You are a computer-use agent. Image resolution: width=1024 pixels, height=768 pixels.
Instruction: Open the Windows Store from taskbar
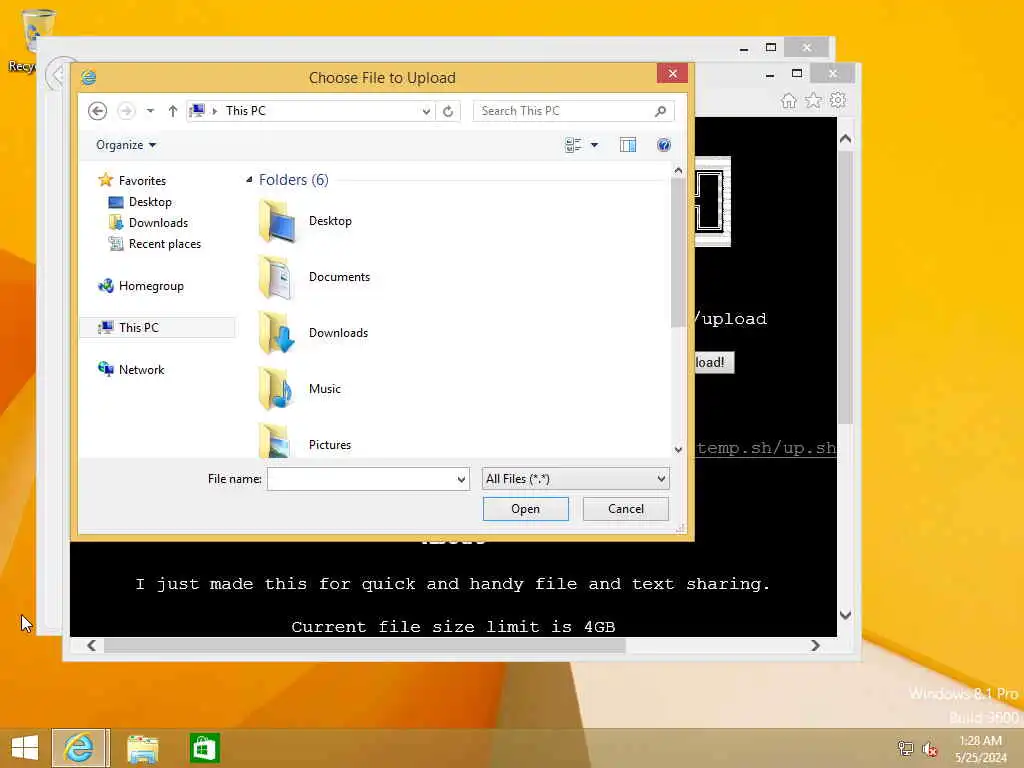point(204,748)
